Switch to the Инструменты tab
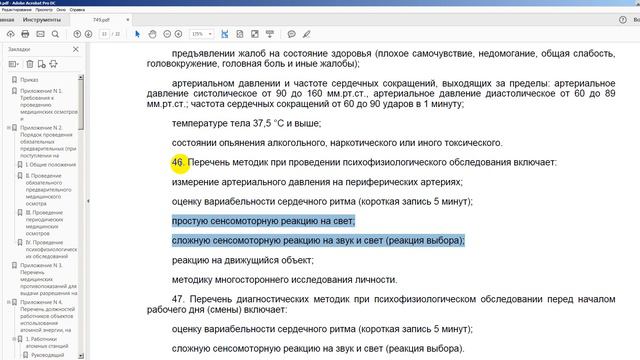Image resolution: width=640 pixels, height=360 pixels. point(42,20)
